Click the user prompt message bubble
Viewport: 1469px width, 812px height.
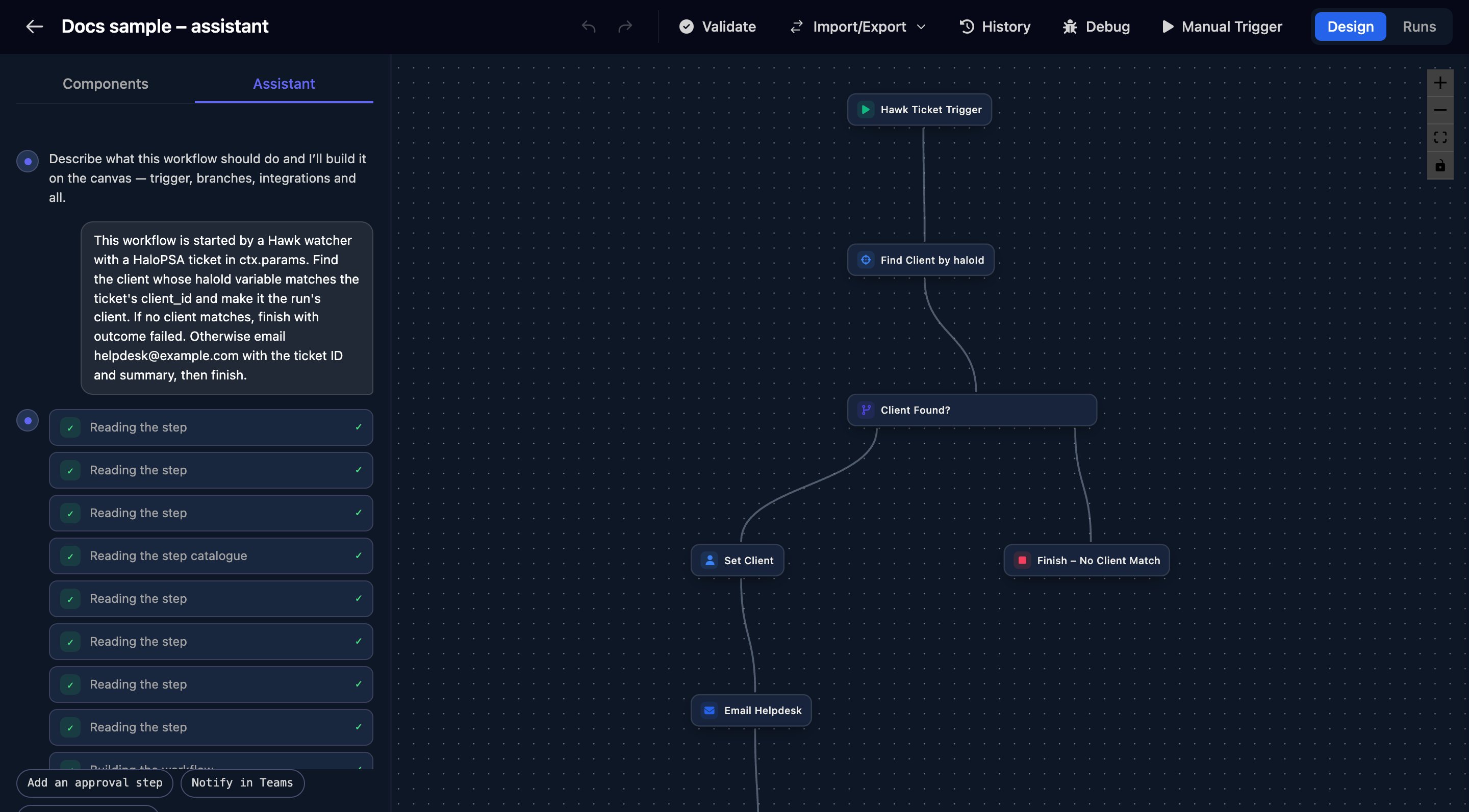coord(227,308)
